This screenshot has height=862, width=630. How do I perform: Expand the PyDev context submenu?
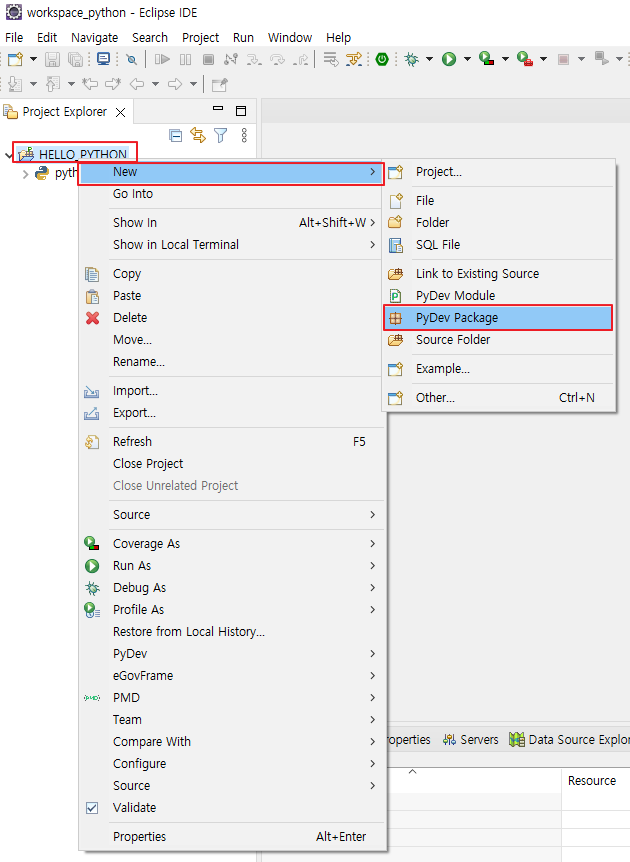pos(232,654)
